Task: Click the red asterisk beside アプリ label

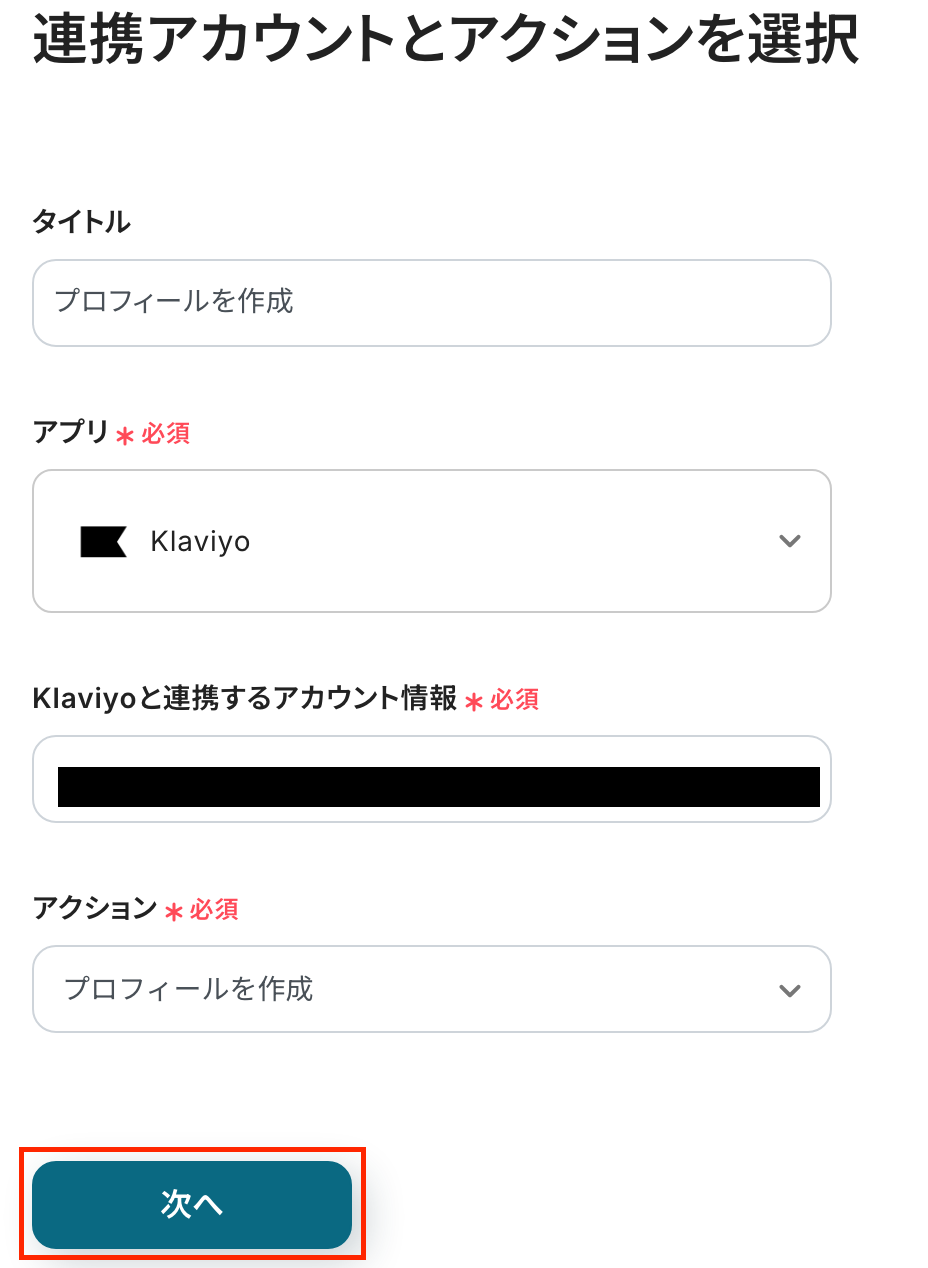Action: click(125, 435)
